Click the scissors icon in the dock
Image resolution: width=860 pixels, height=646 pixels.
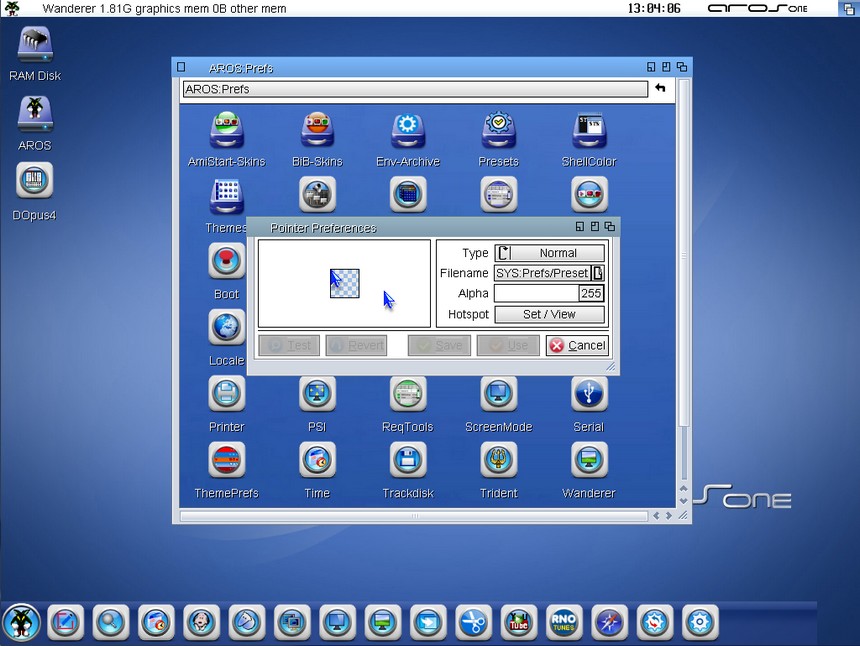pyautogui.click(x=472, y=622)
